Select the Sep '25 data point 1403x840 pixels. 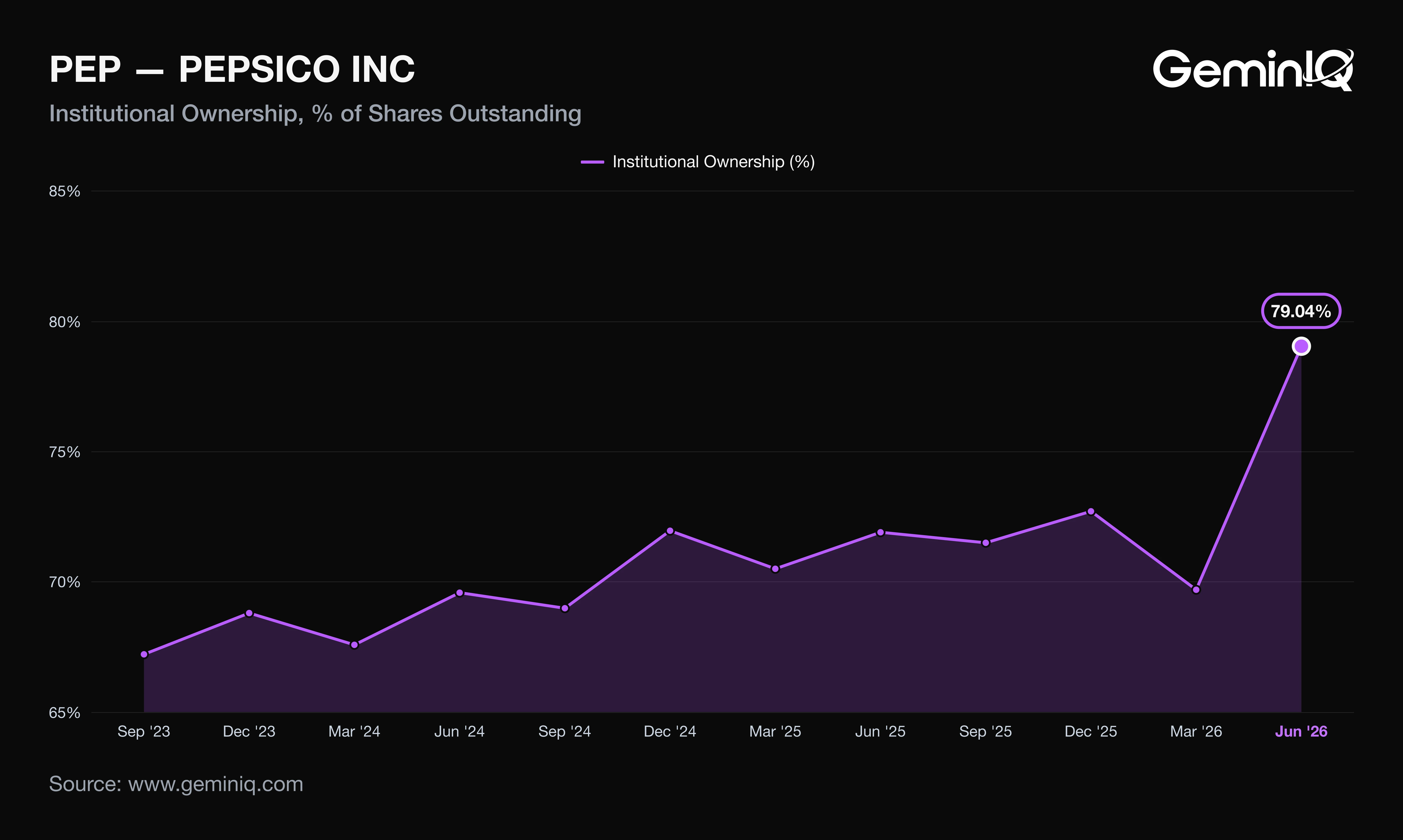985,543
